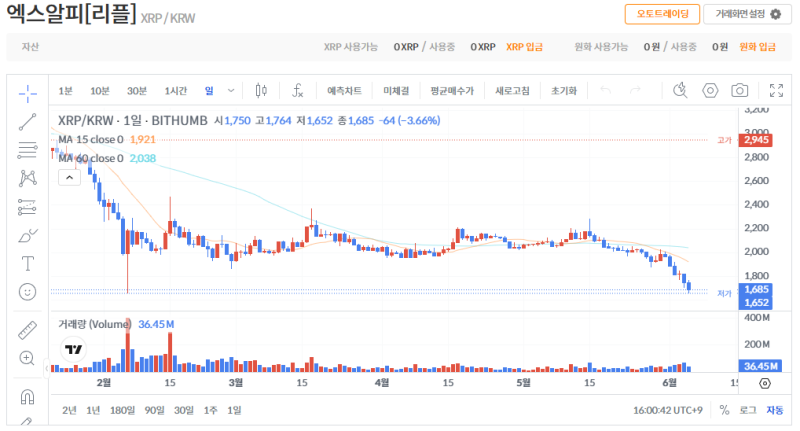
Task: Select the crosshair cursor tool
Action: click(28, 93)
